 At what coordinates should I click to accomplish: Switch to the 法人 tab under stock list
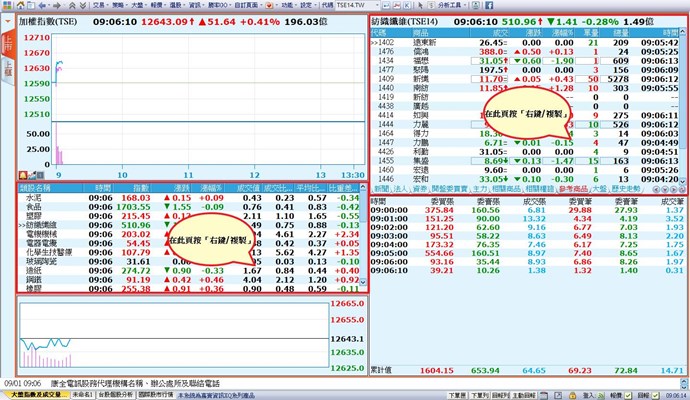(x=398, y=188)
